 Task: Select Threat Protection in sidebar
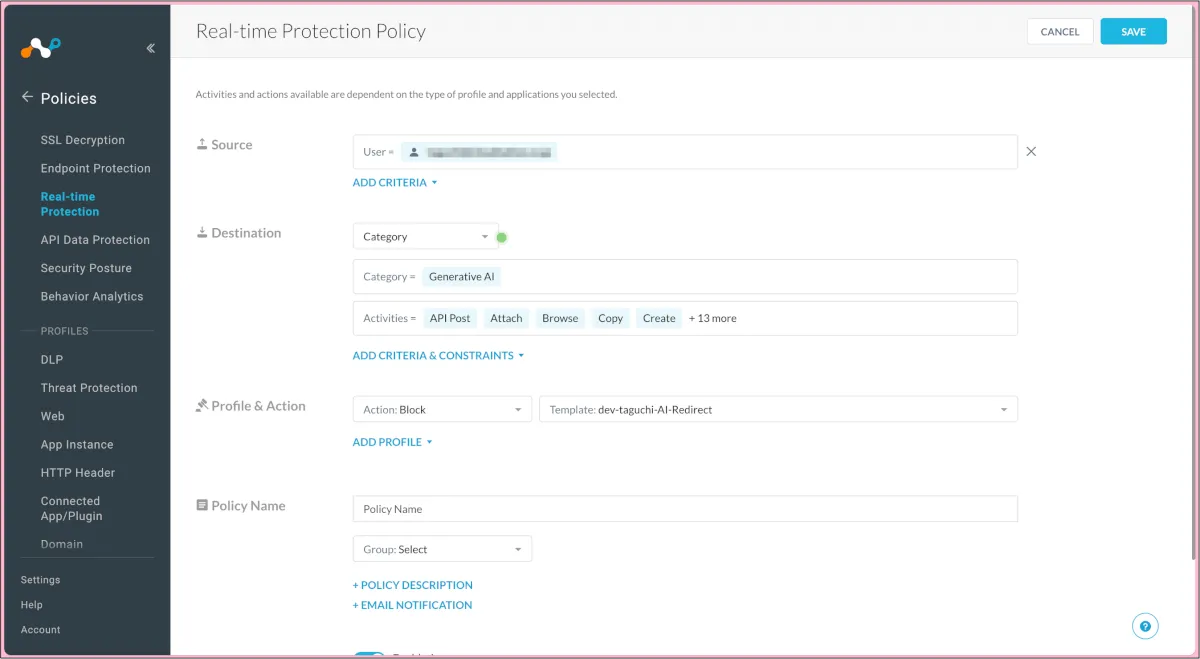[x=89, y=388]
